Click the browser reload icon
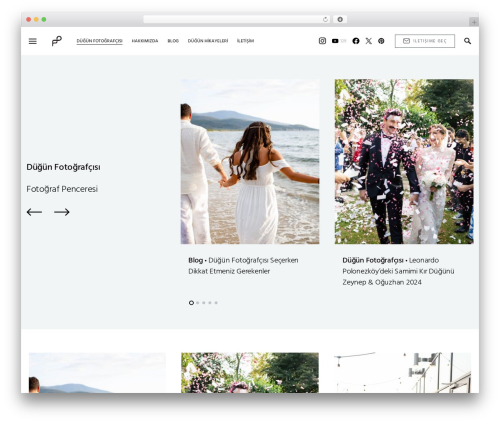 click(x=325, y=19)
